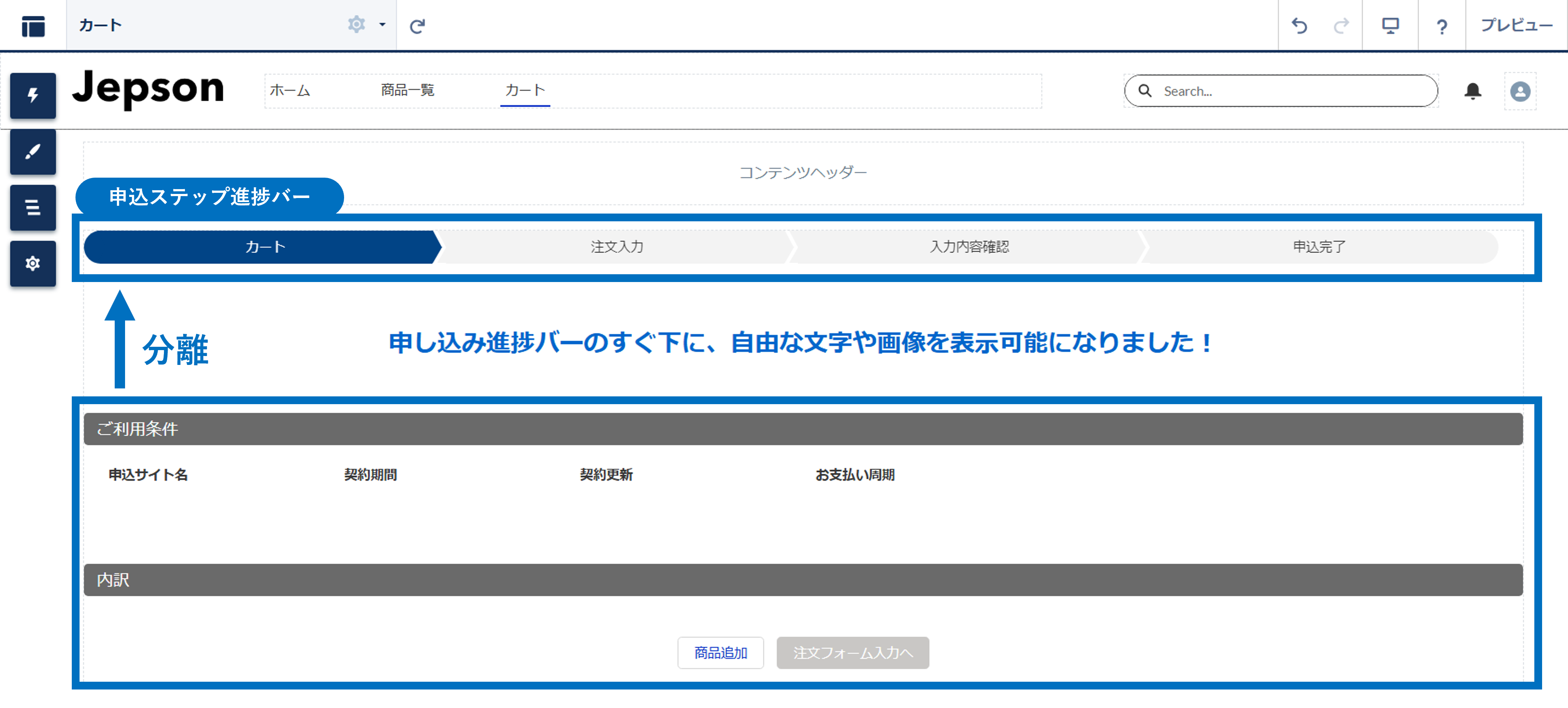Open the user profile avatar icon

(x=1520, y=91)
